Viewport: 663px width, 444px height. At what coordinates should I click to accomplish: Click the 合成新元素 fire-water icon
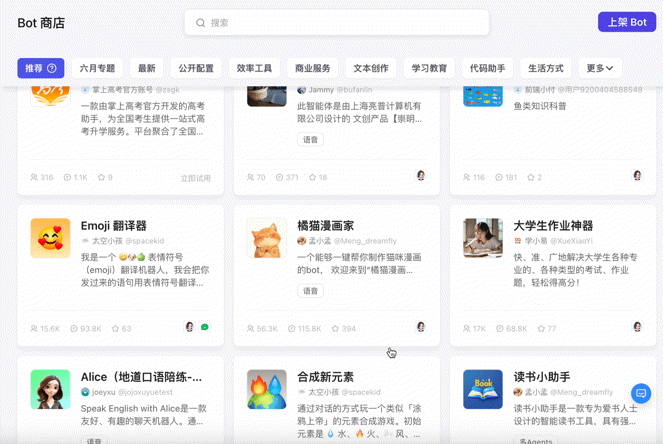pos(267,389)
